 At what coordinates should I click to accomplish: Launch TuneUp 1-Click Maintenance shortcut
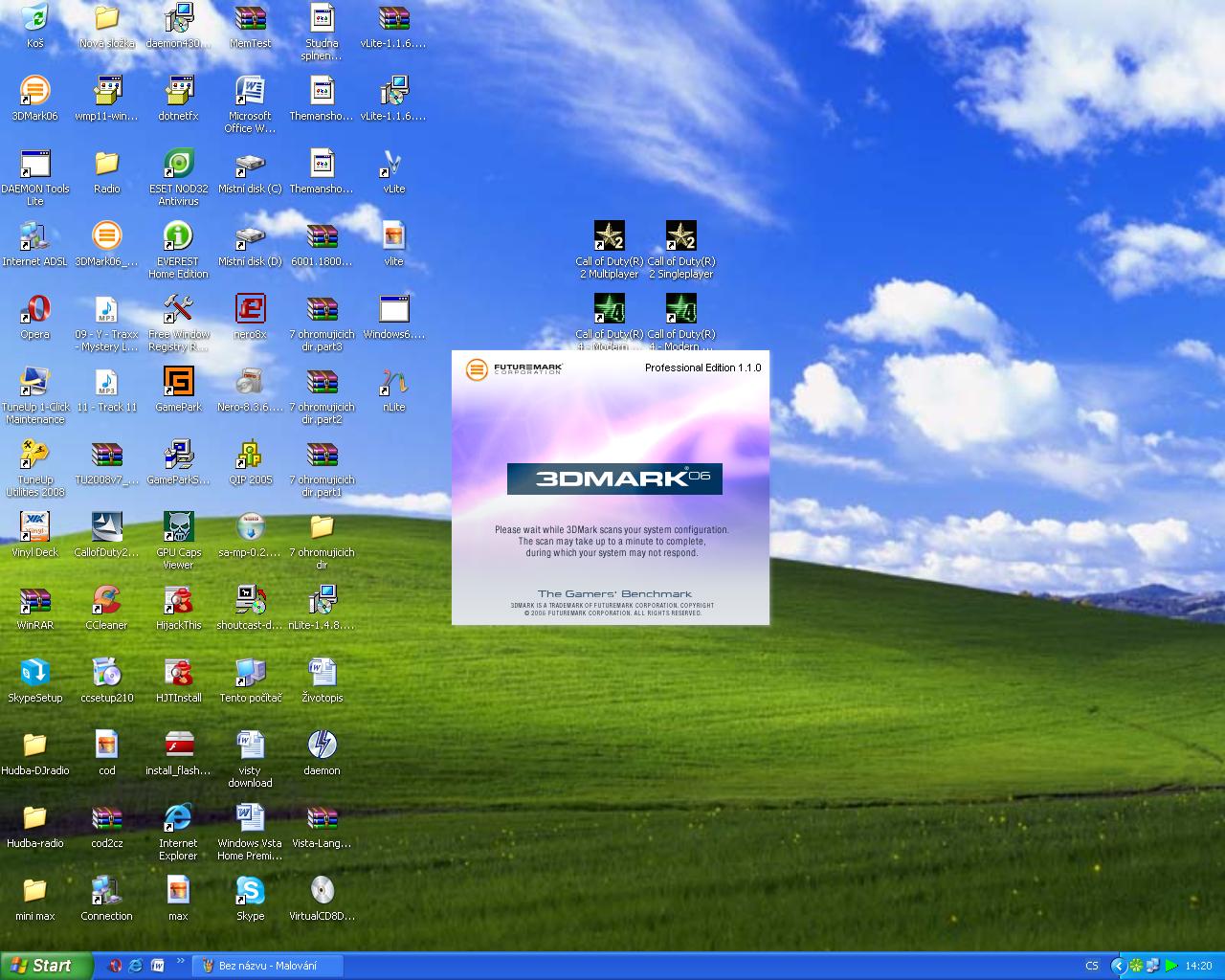35,382
